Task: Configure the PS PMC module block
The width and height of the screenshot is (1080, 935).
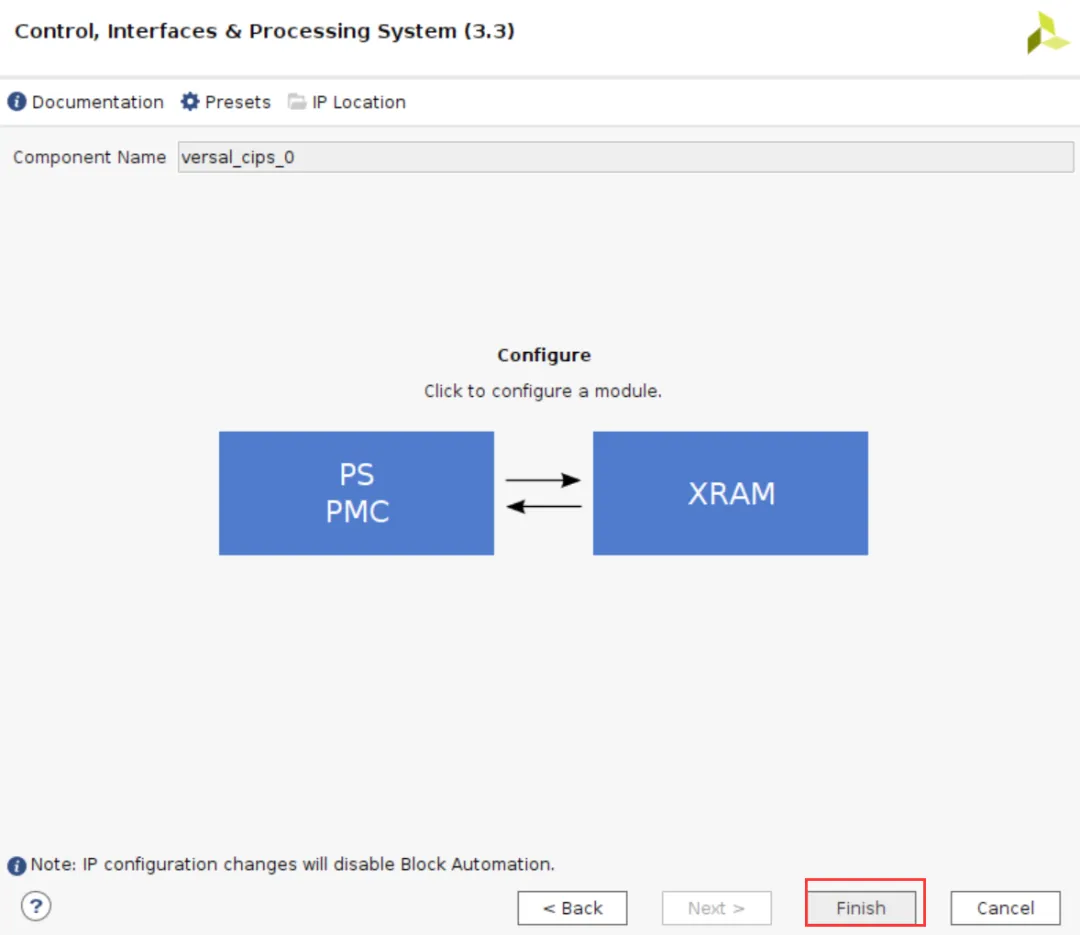Action: click(356, 493)
